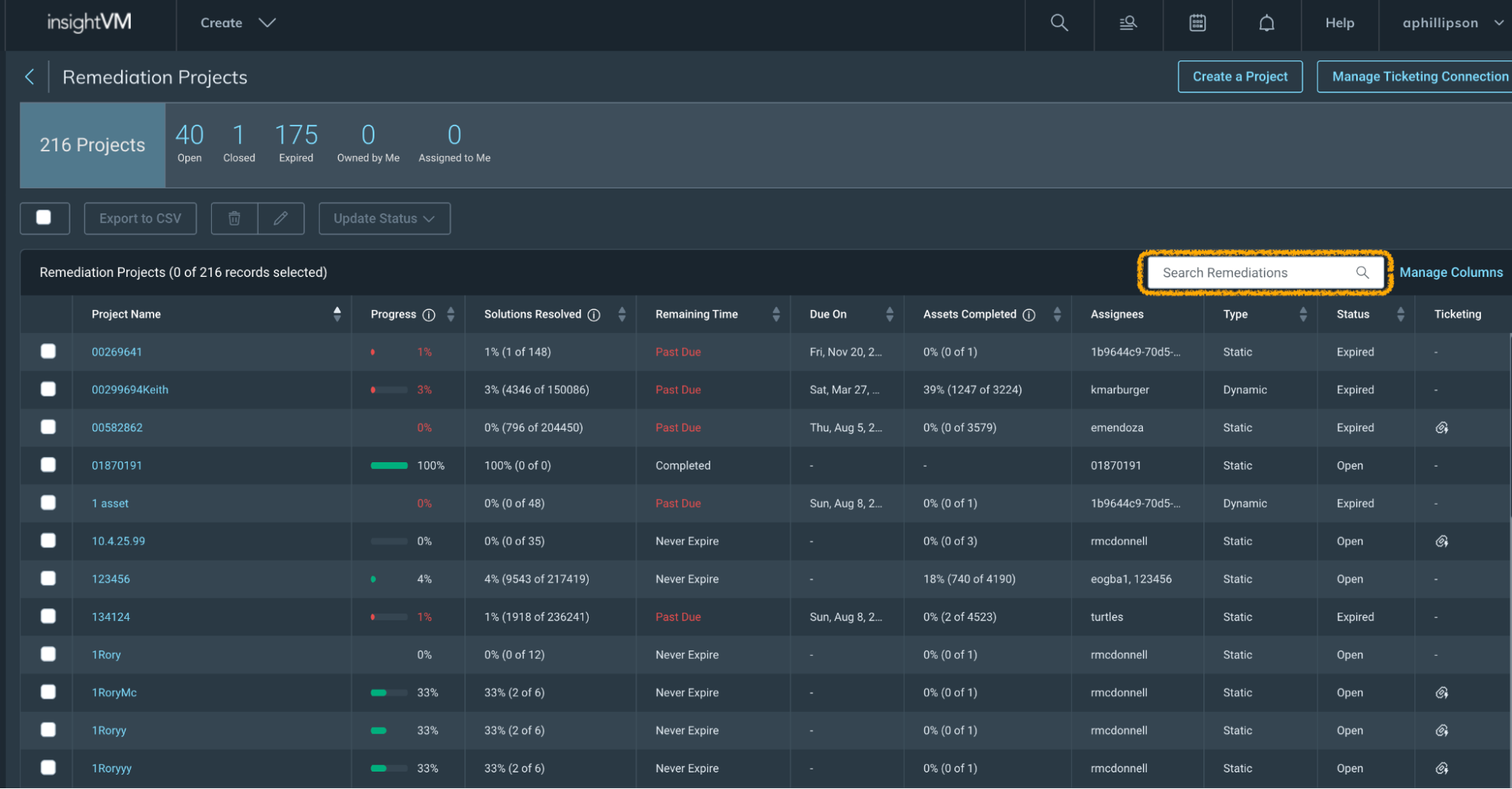
Task: Filter by the 40 Open projects tab
Action: 189,144
